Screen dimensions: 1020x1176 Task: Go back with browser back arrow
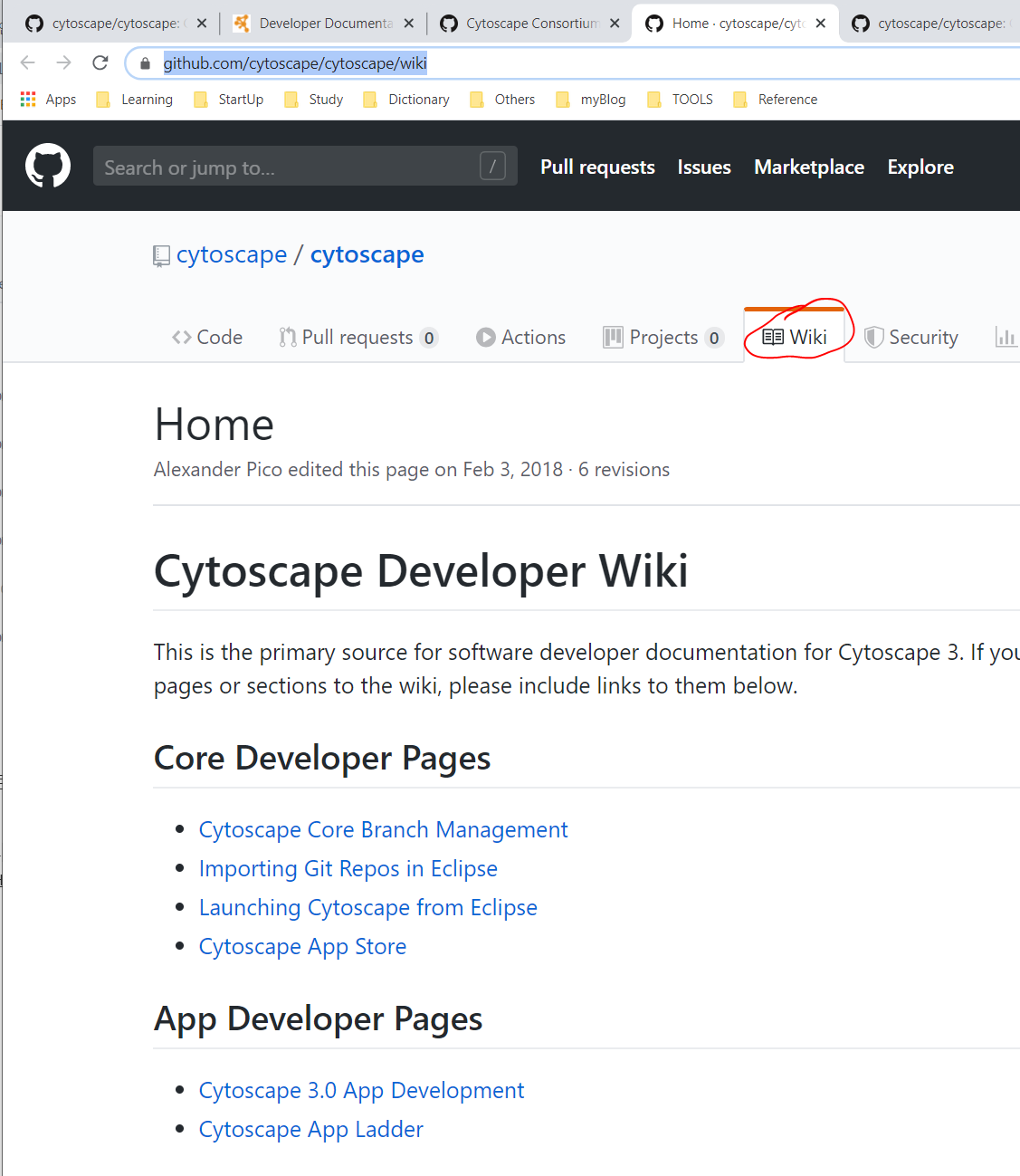[x=28, y=62]
